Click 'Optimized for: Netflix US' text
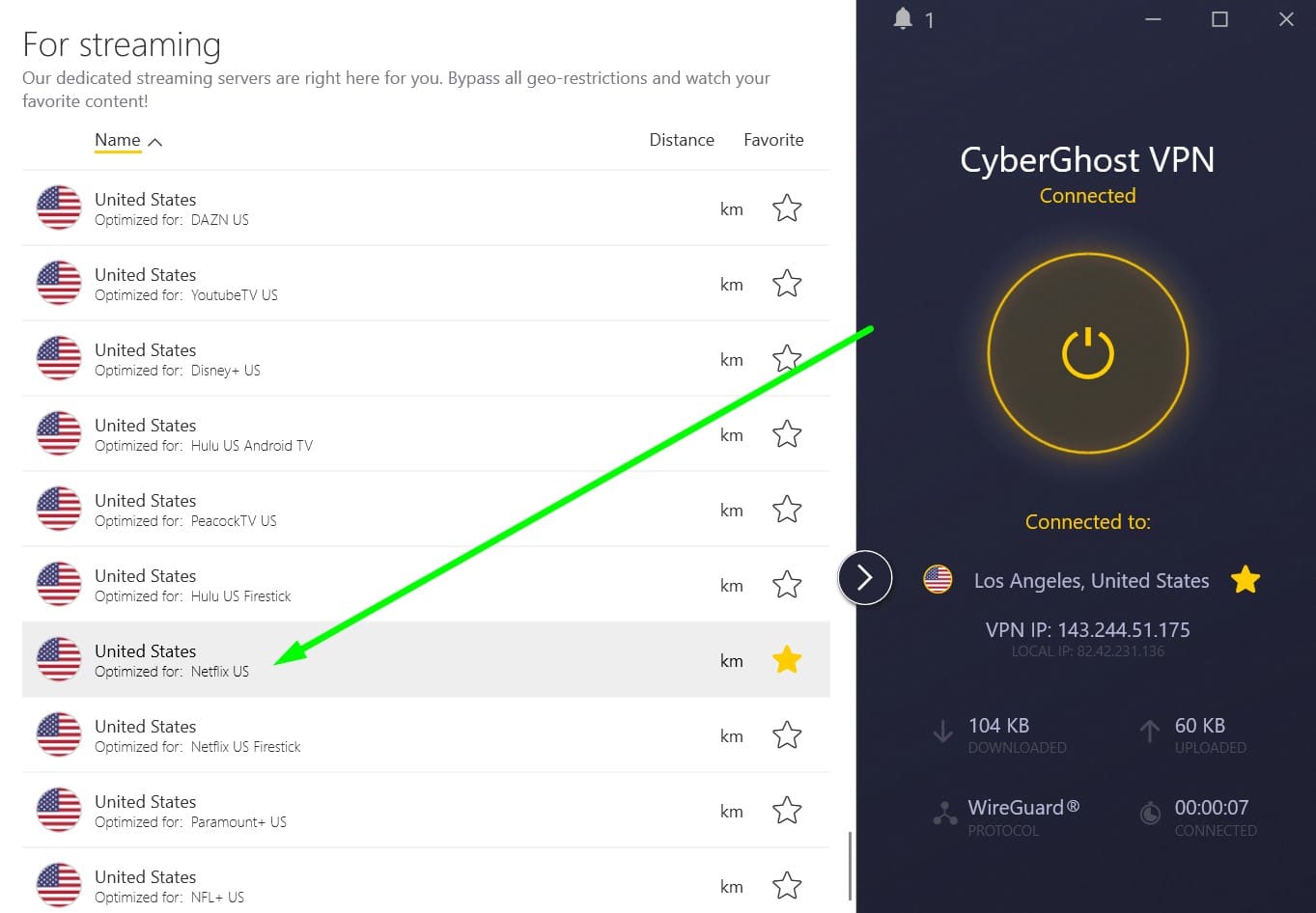1316x913 pixels. (x=172, y=672)
